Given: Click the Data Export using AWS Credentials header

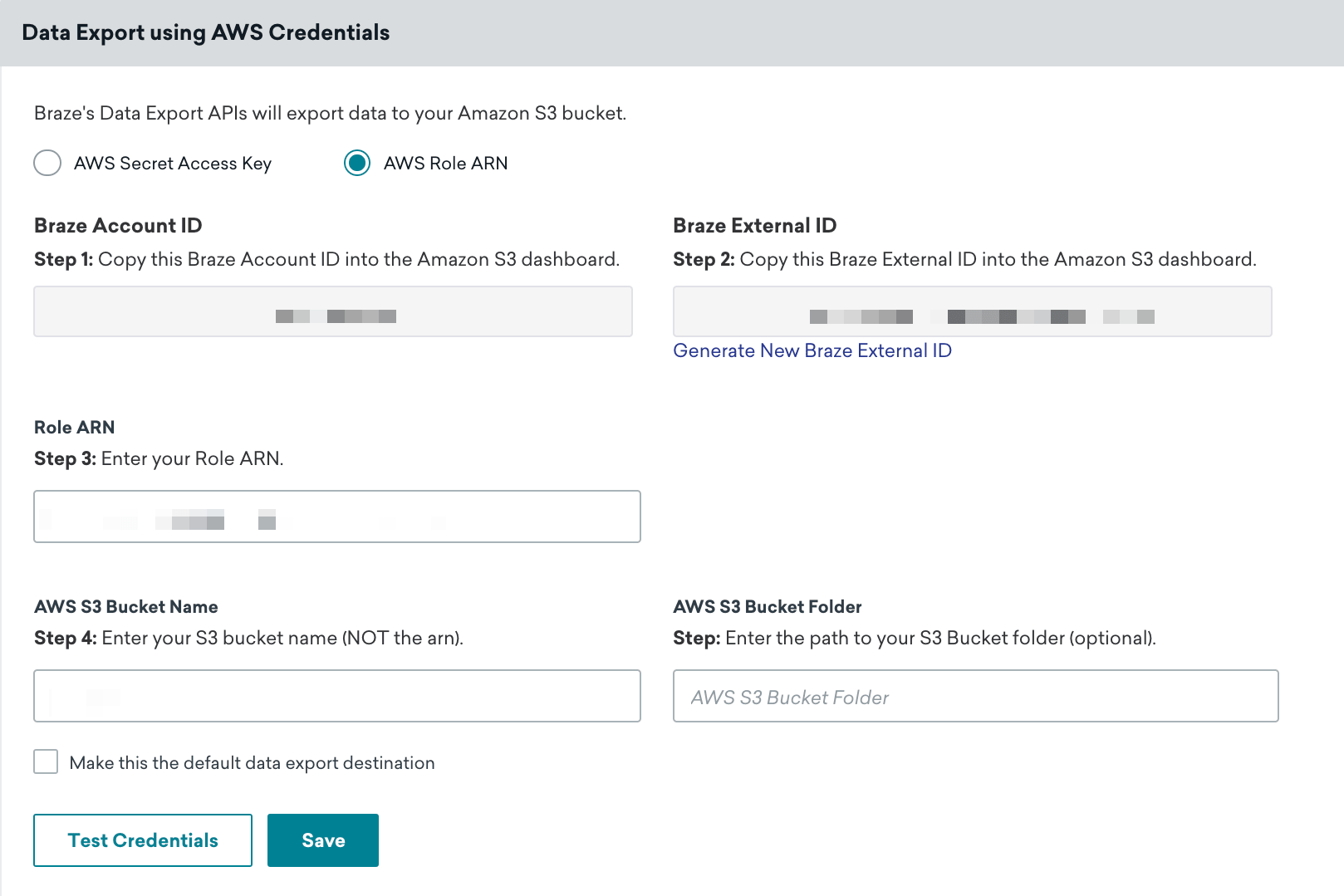Looking at the screenshot, I should pyautogui.click(x=205, y=32).
